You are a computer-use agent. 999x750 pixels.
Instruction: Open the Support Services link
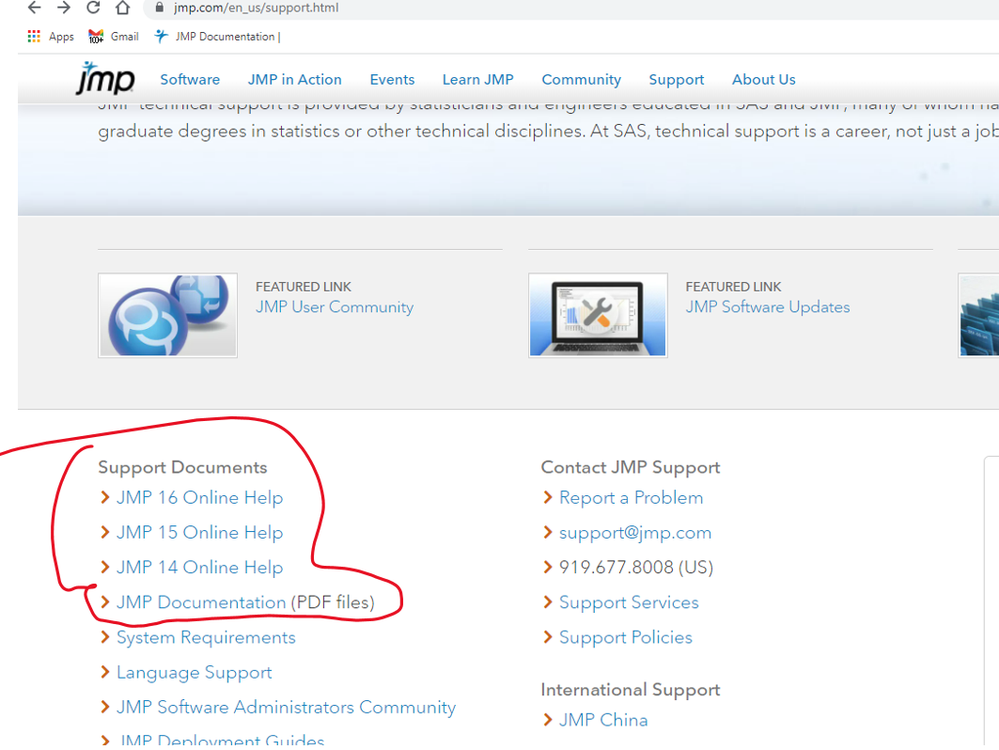(x=629, y=602)
